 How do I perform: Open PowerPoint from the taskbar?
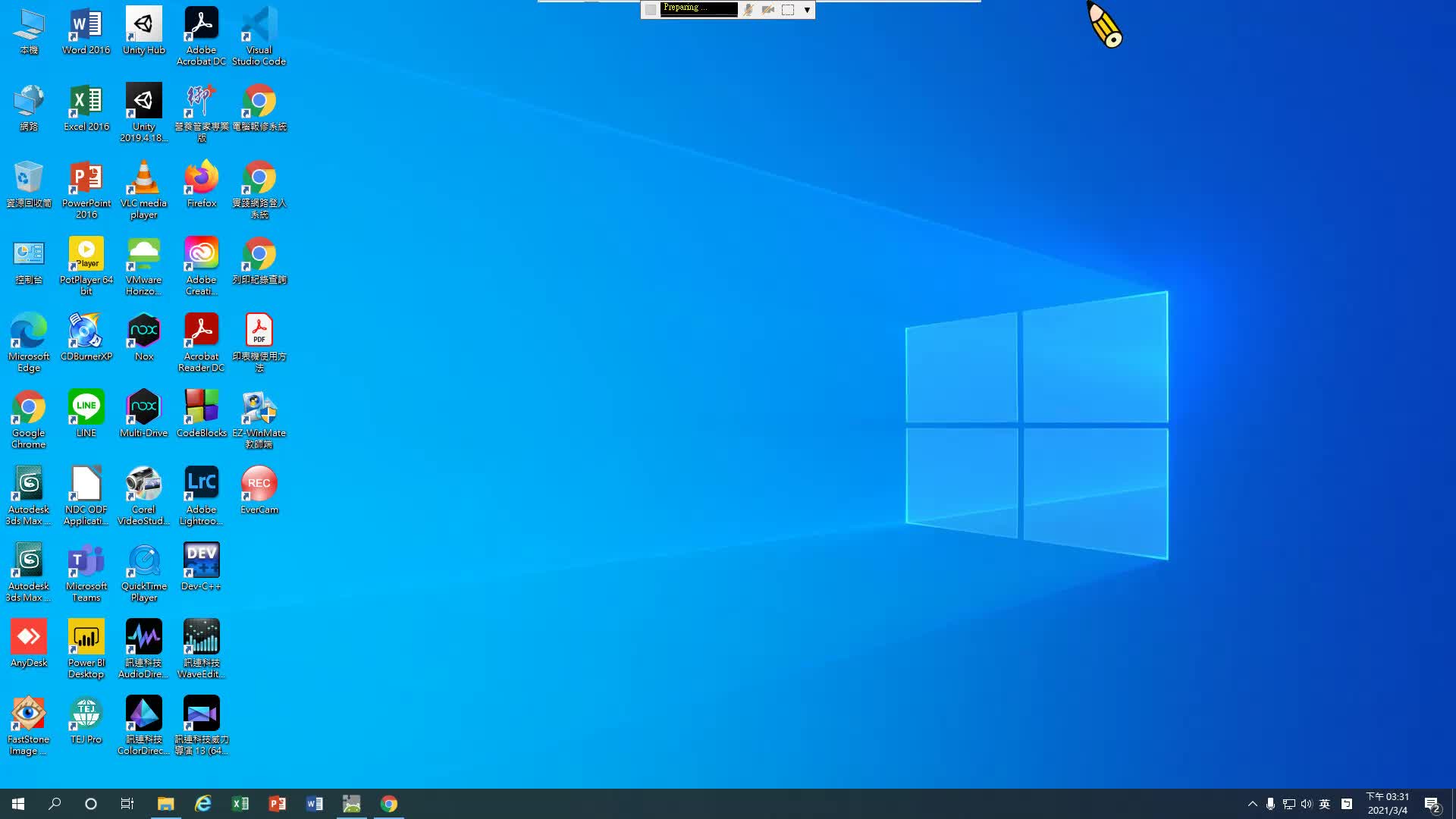point(277,804)
